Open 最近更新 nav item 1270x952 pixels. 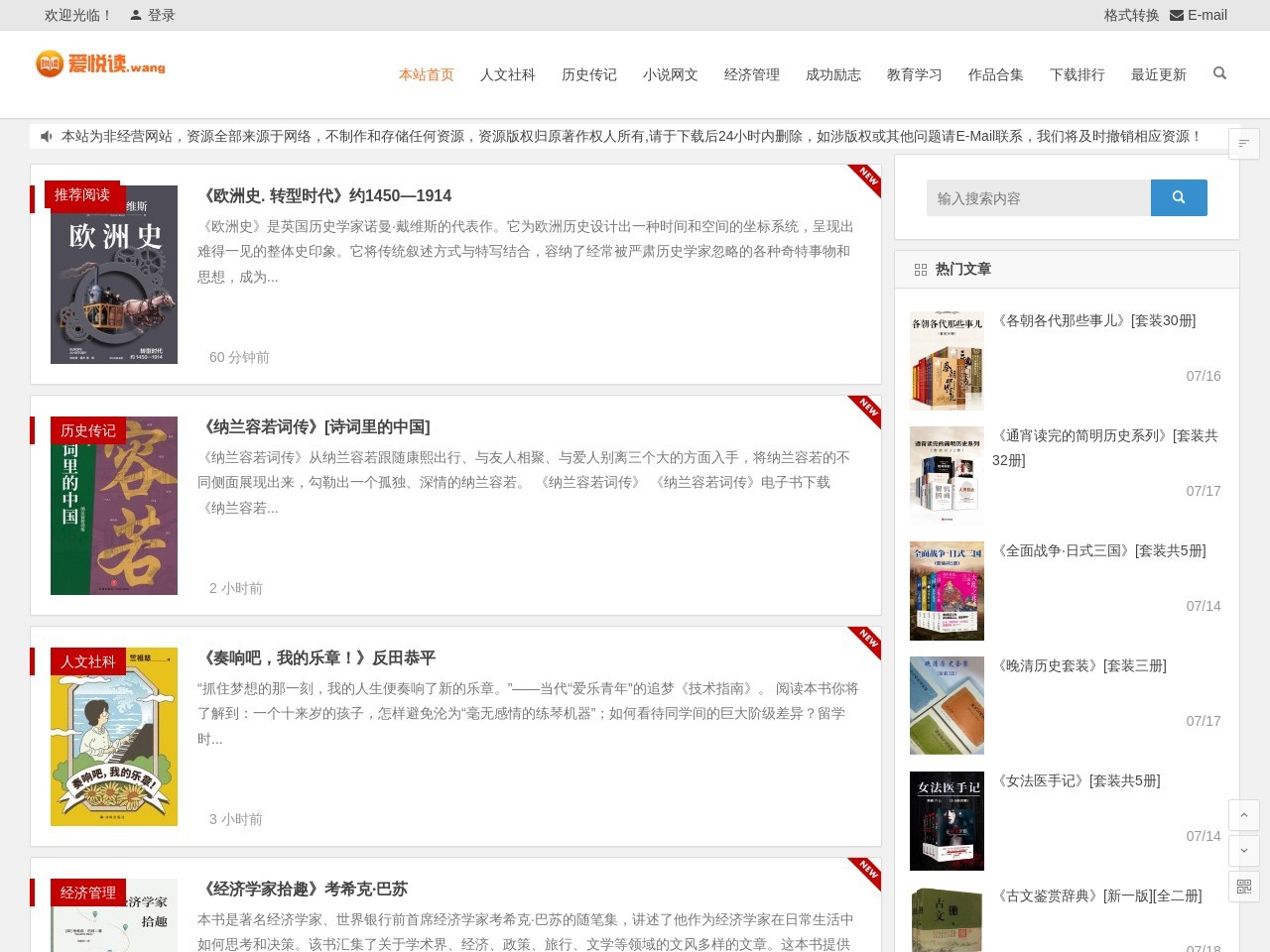1159,74
